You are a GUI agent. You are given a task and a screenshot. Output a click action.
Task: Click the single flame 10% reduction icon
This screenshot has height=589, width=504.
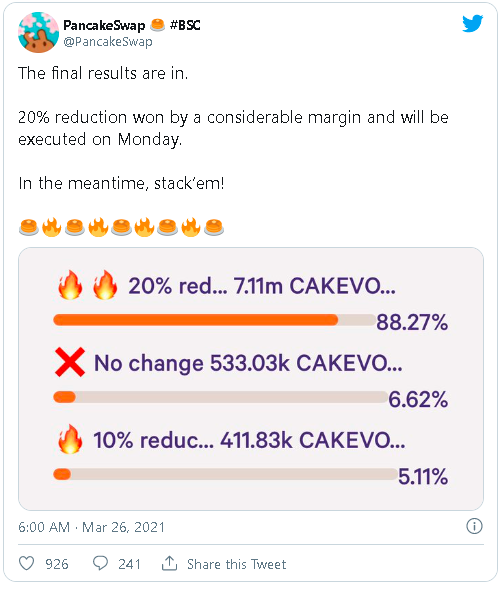click(70, 439)
